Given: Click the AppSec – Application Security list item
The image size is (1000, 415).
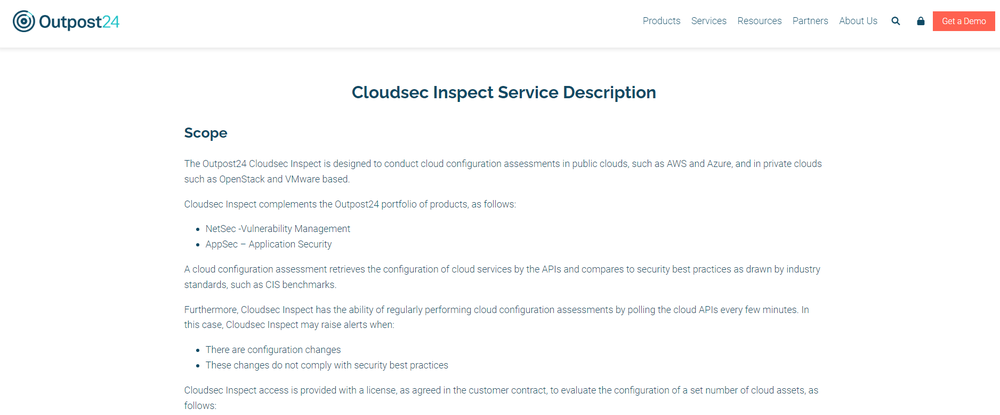Looking at the screenshot, I should pos(268,244).
